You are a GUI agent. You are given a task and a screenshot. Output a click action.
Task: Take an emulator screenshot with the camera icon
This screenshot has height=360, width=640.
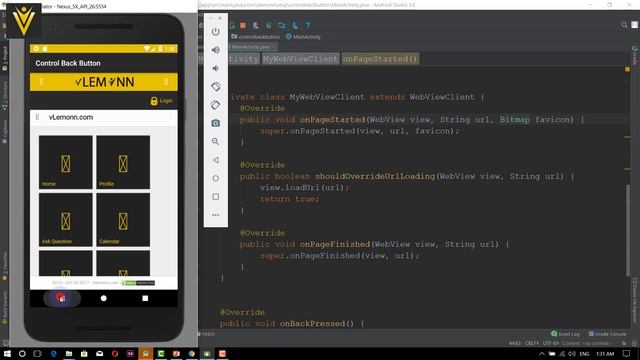click(x=216, y=123)
